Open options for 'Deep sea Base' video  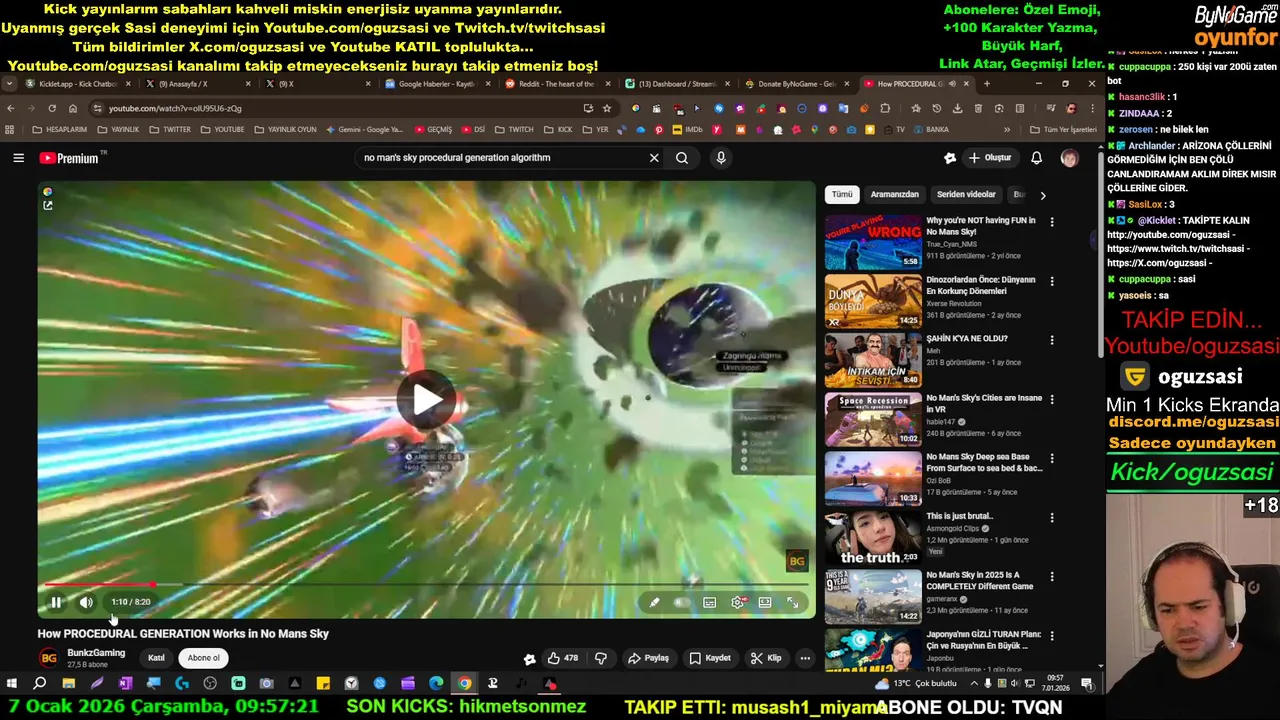click(x=1051, y=458)
